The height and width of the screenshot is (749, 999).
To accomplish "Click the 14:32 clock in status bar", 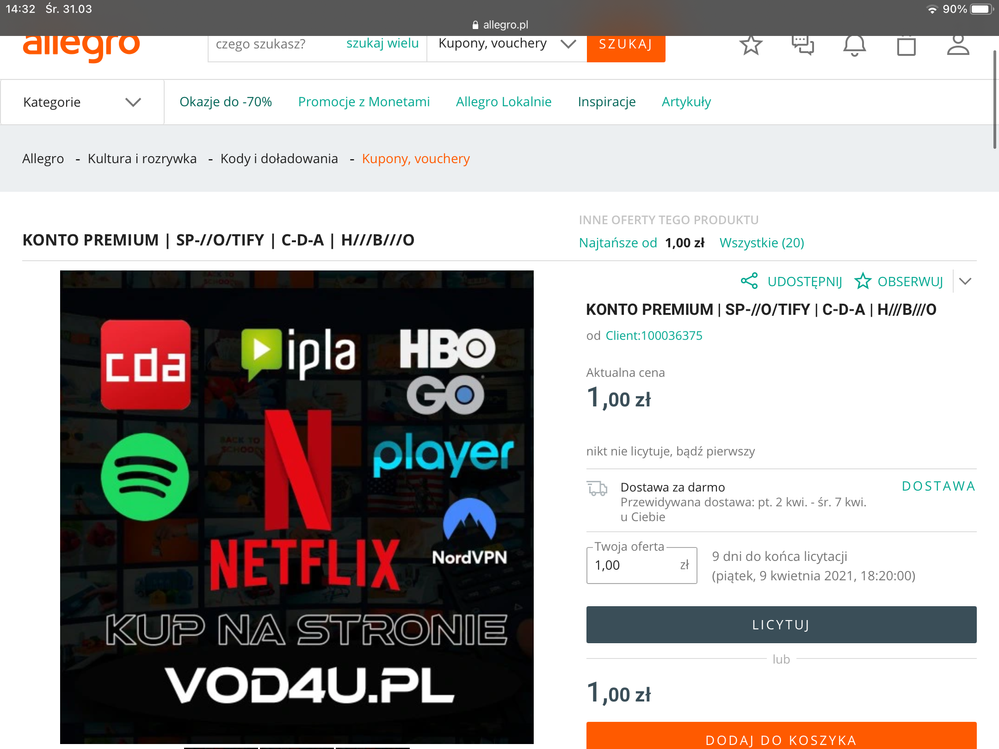I will point(20,9).
